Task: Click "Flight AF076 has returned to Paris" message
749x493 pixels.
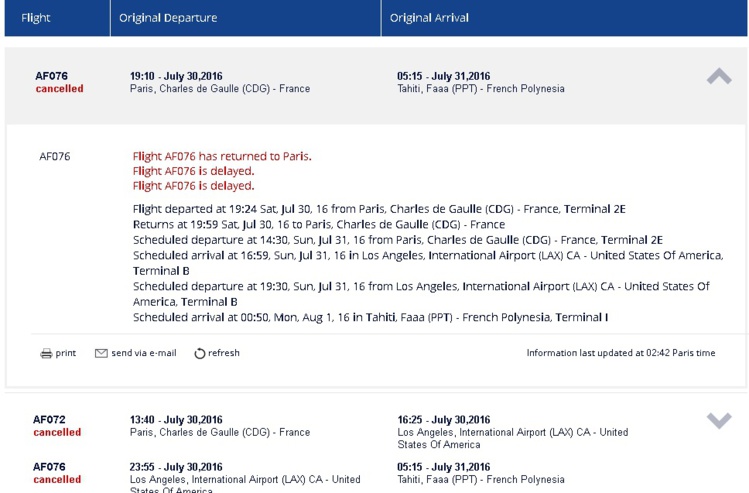Action: pos(222,156)
